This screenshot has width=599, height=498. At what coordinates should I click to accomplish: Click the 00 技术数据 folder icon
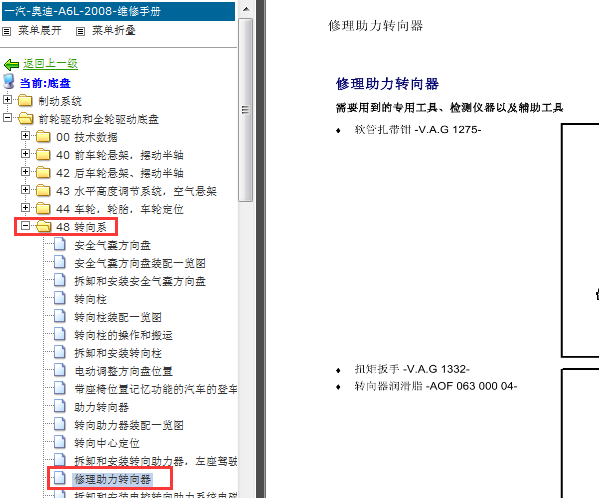43,136
